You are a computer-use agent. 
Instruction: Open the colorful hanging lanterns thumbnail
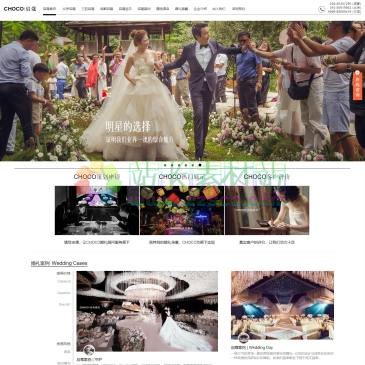(x=182, y=210)
